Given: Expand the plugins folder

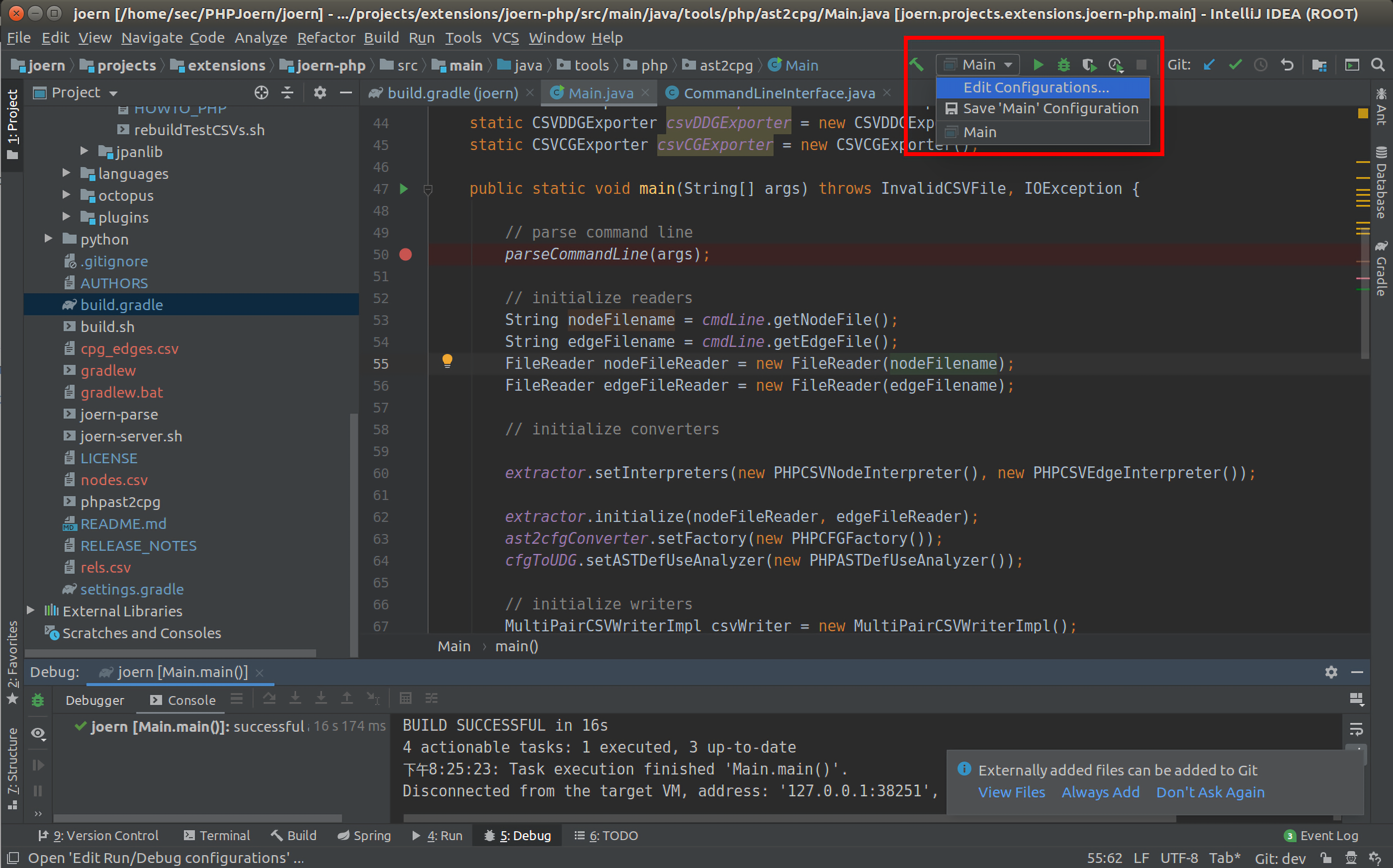Looking at the screenshot, I should coord(67,216).
